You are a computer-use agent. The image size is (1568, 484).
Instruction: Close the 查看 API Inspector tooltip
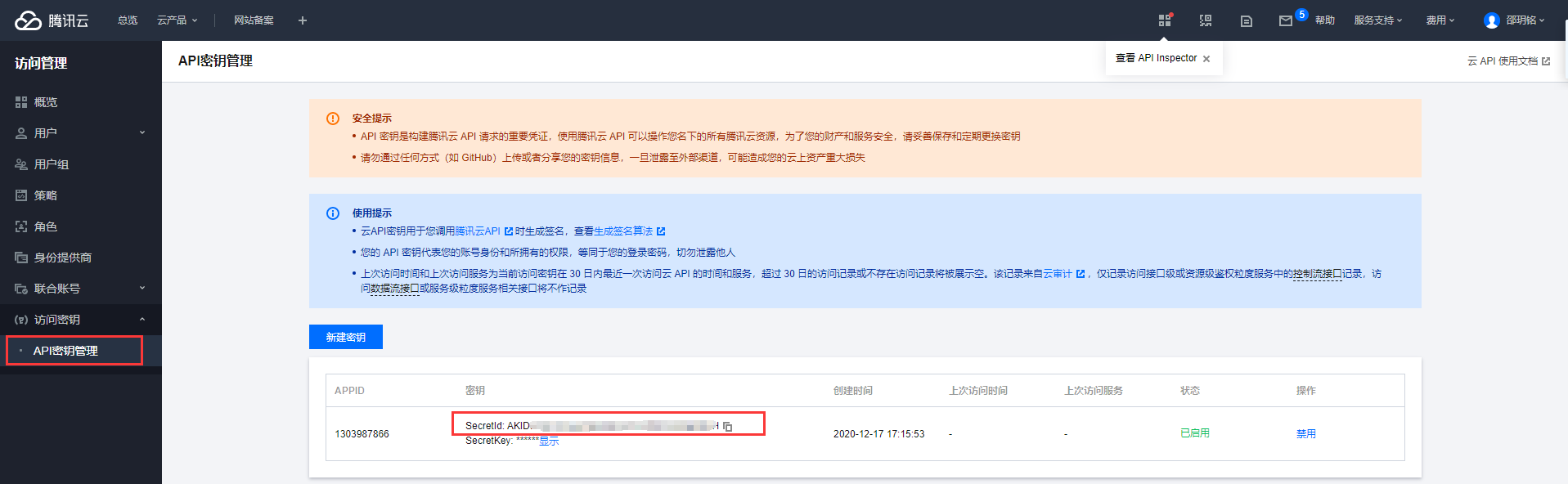point(1206,59)
